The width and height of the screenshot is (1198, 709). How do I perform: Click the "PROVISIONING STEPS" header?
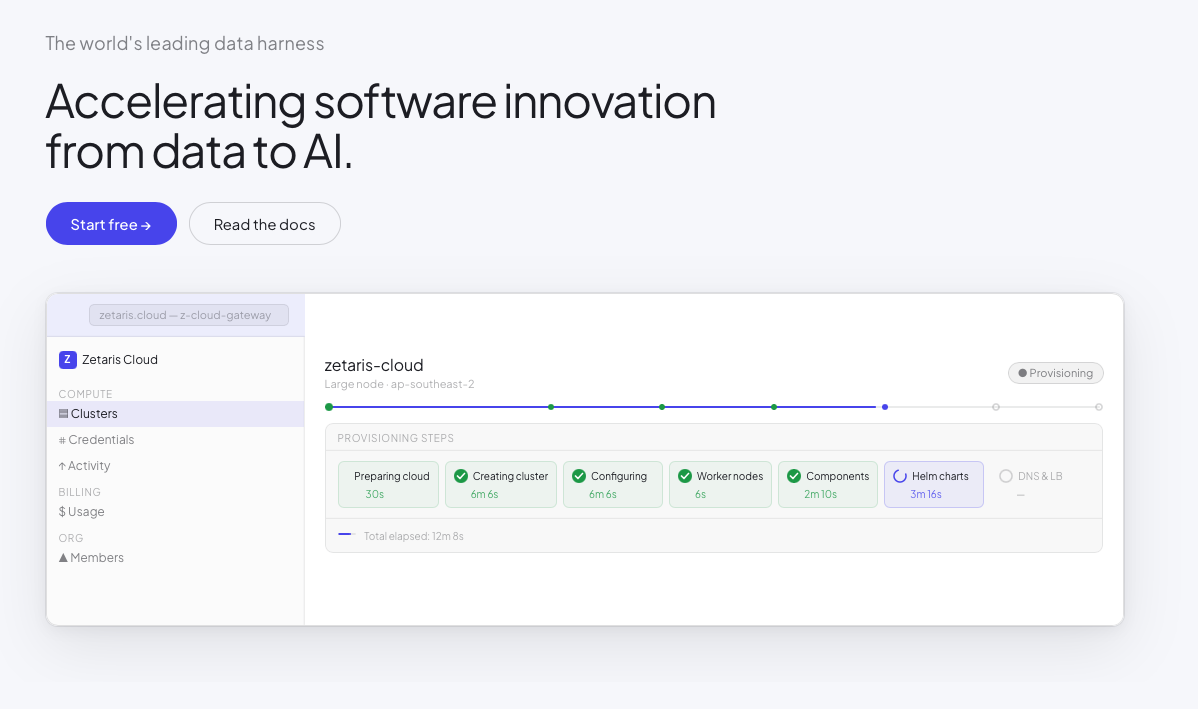click(396, 439)
